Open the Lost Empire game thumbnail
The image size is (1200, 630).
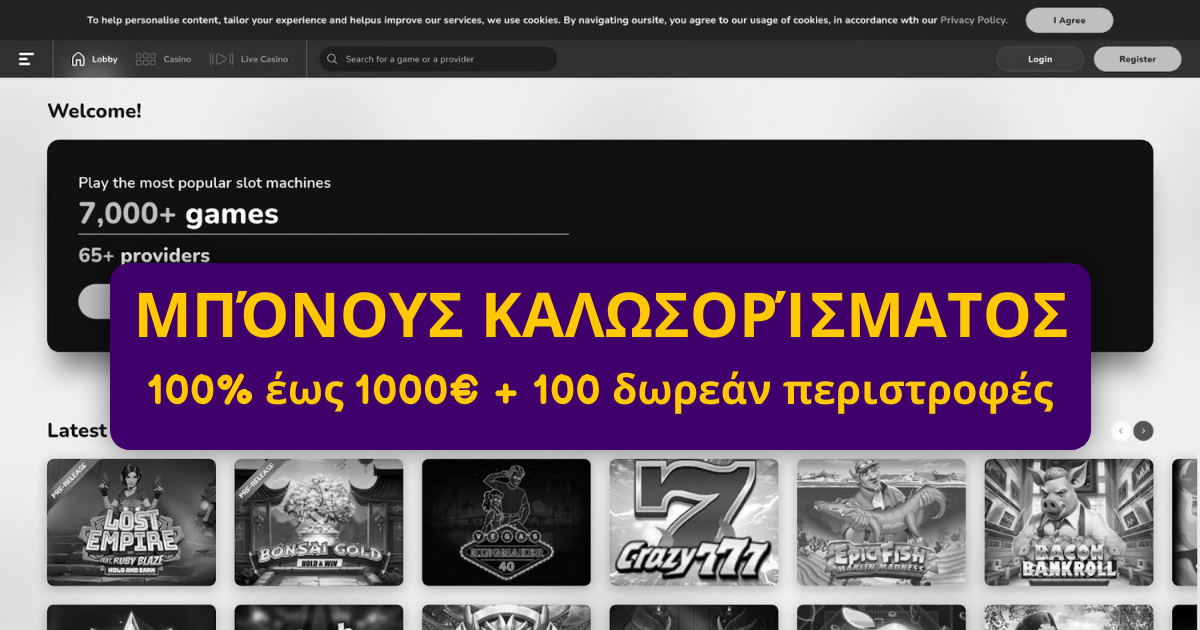131,522
